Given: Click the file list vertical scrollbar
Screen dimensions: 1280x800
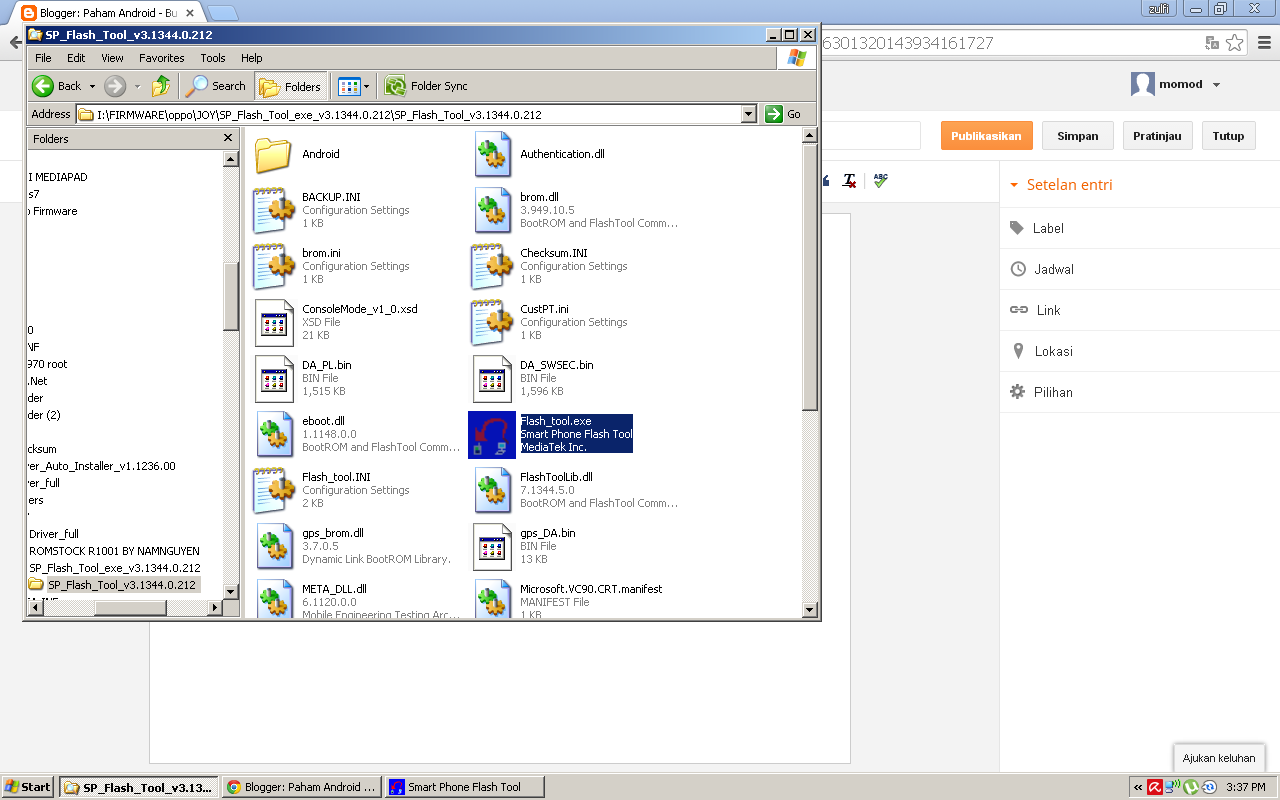Looking at the screenshot, I should coord(810,277).
